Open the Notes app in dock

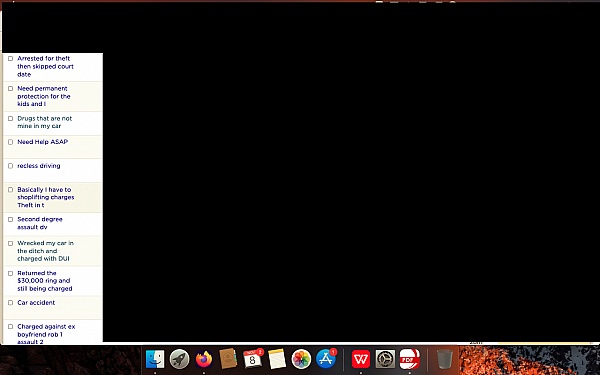pos(277,359)
